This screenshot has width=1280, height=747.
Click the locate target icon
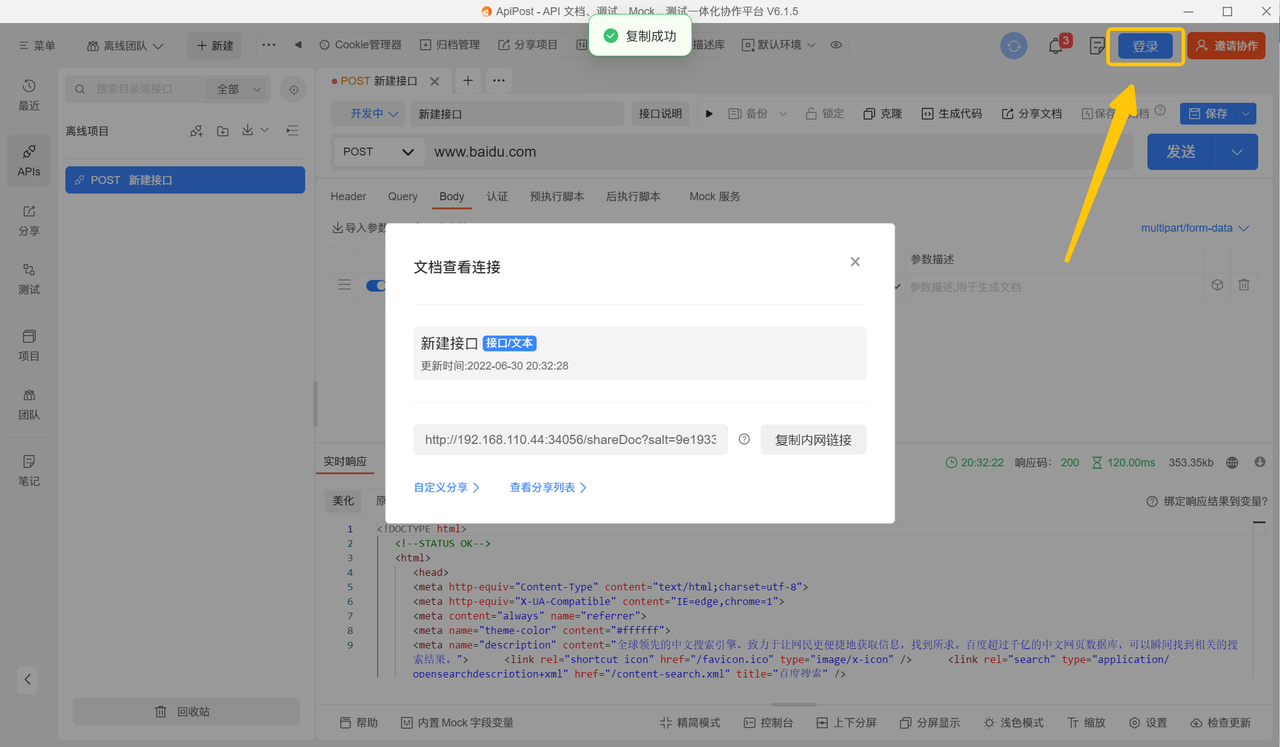[293, 89]
